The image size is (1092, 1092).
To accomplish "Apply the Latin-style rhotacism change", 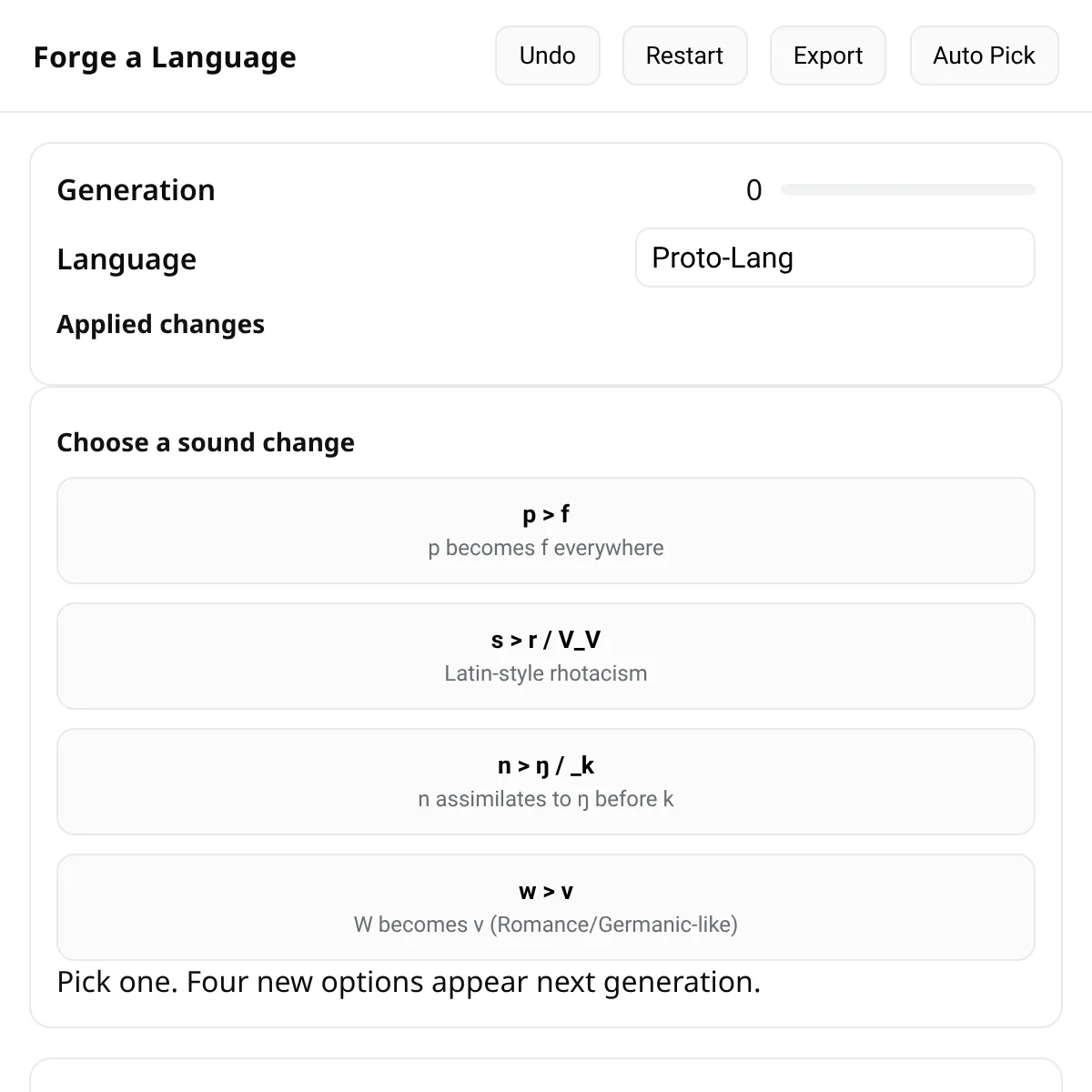I will (546, 656).
